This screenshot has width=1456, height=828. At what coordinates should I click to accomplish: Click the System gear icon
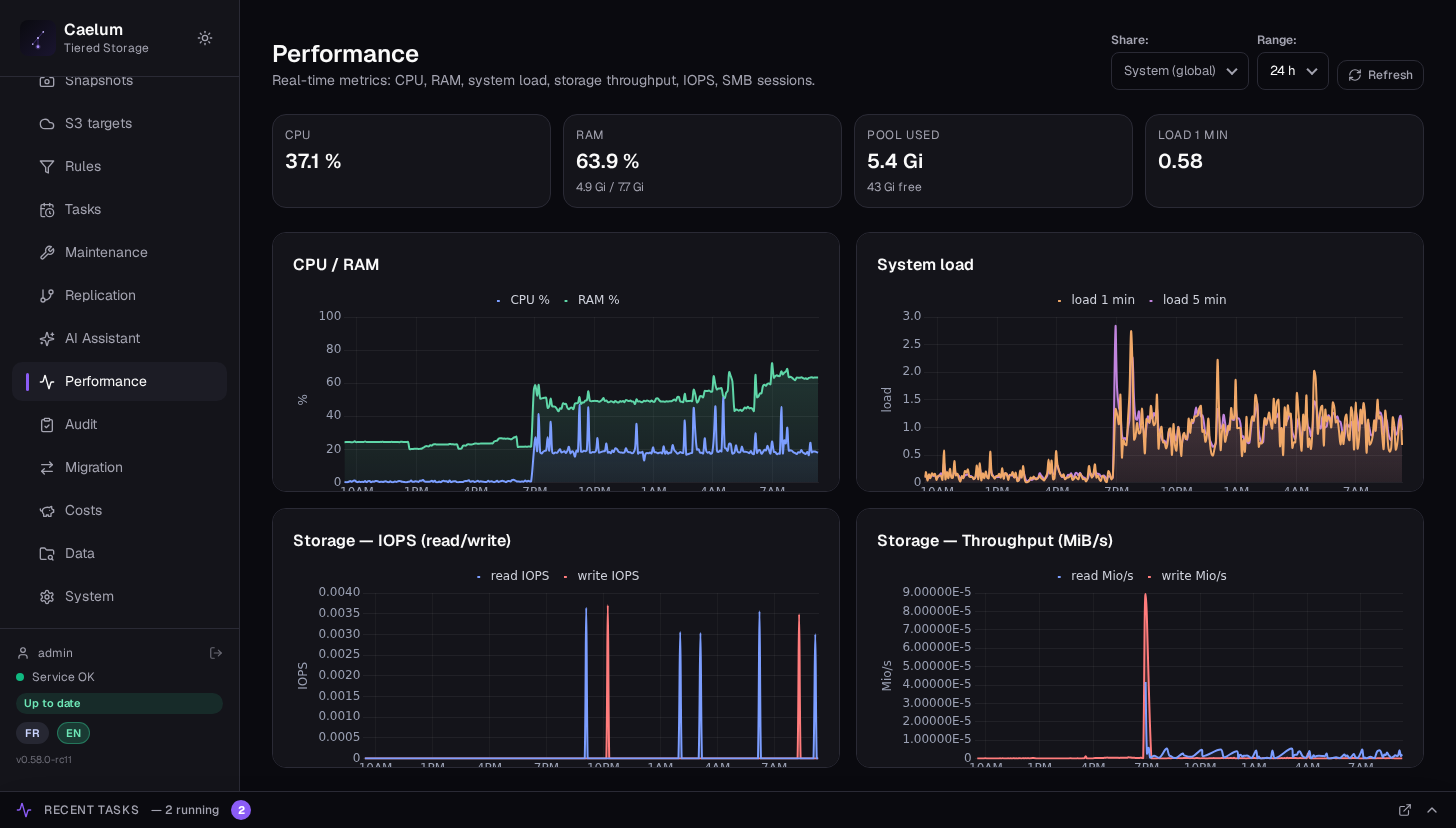point(47,596)
